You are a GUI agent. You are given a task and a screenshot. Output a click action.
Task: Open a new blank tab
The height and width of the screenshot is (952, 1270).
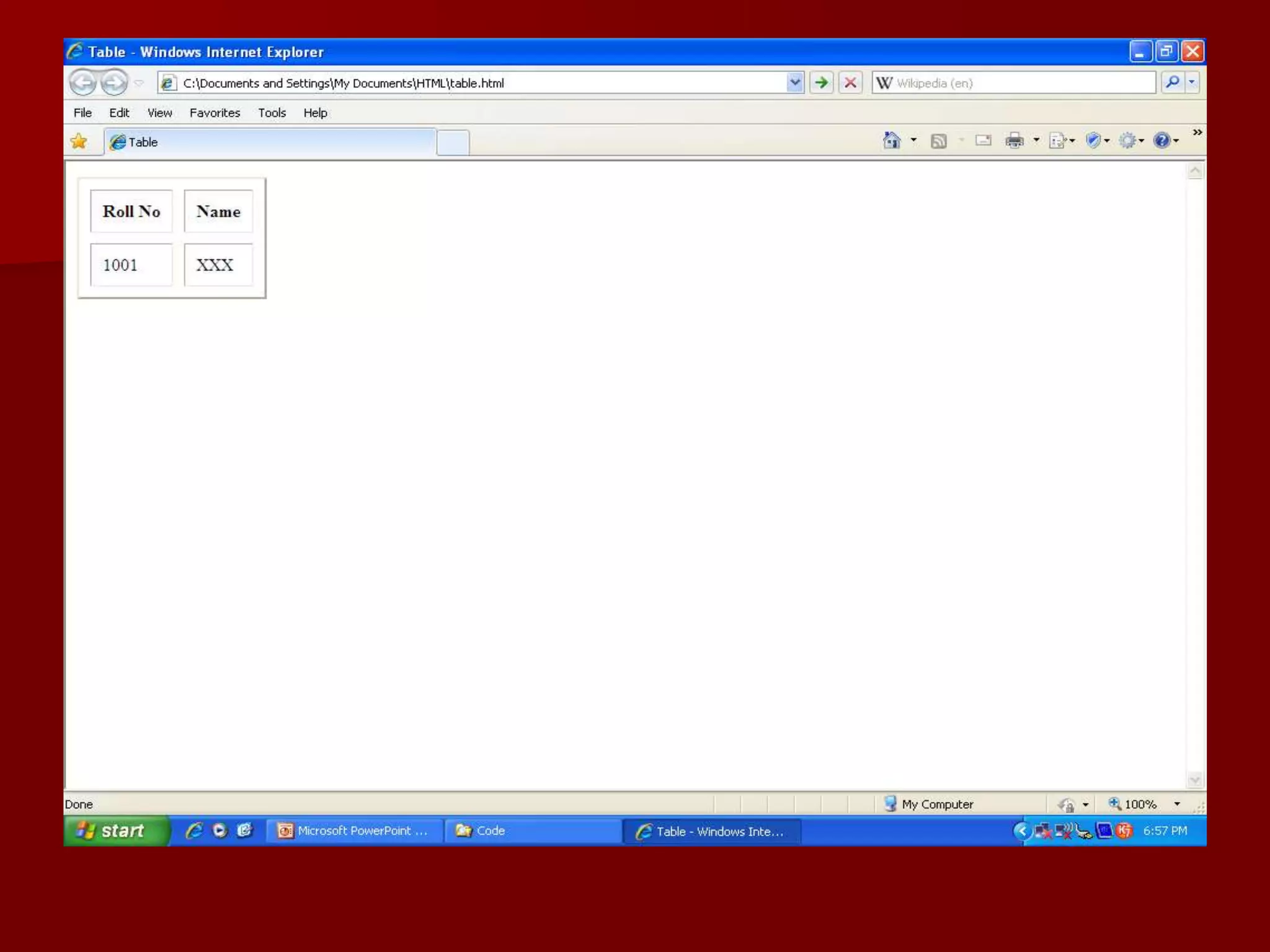pos(453,143)
